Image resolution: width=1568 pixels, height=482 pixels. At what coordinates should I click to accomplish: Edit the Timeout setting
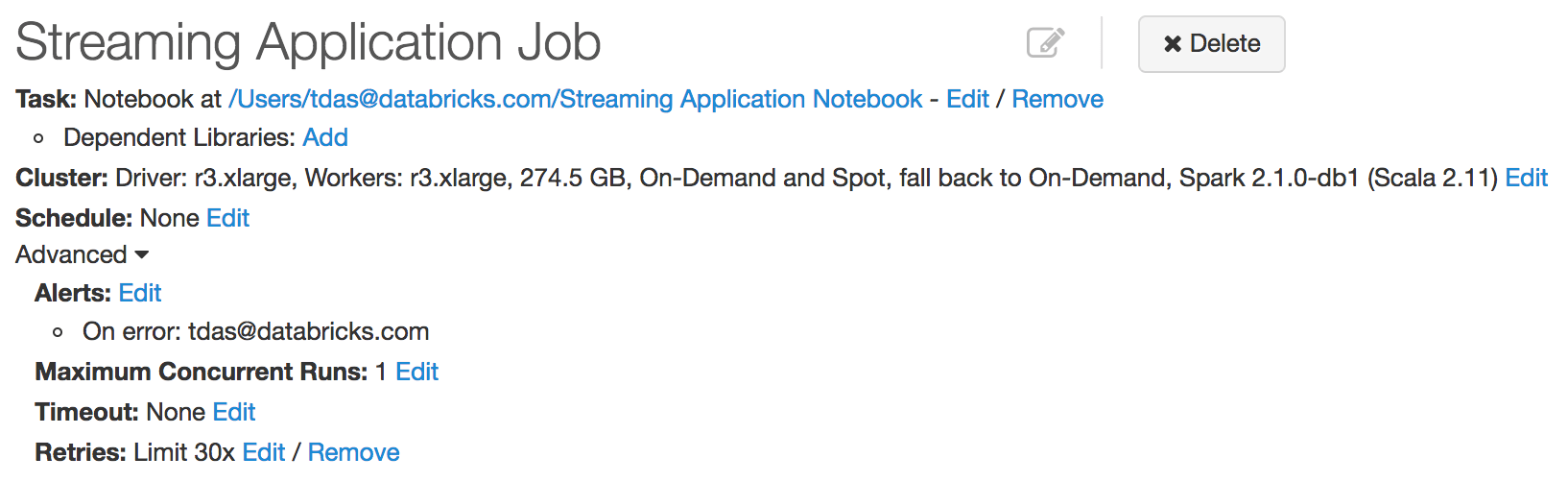[x=234, y=412]
